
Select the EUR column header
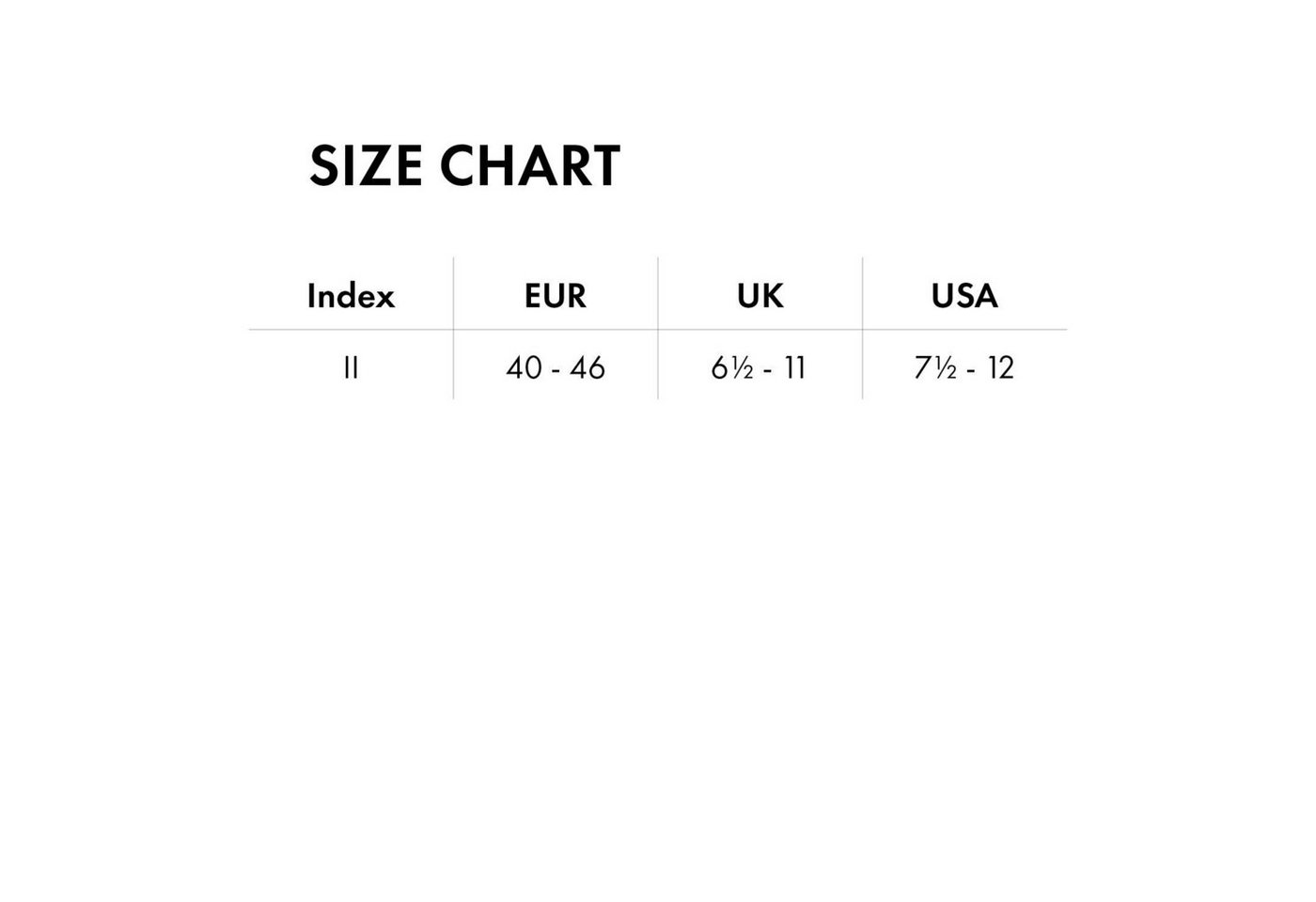[x=556, y=296]
